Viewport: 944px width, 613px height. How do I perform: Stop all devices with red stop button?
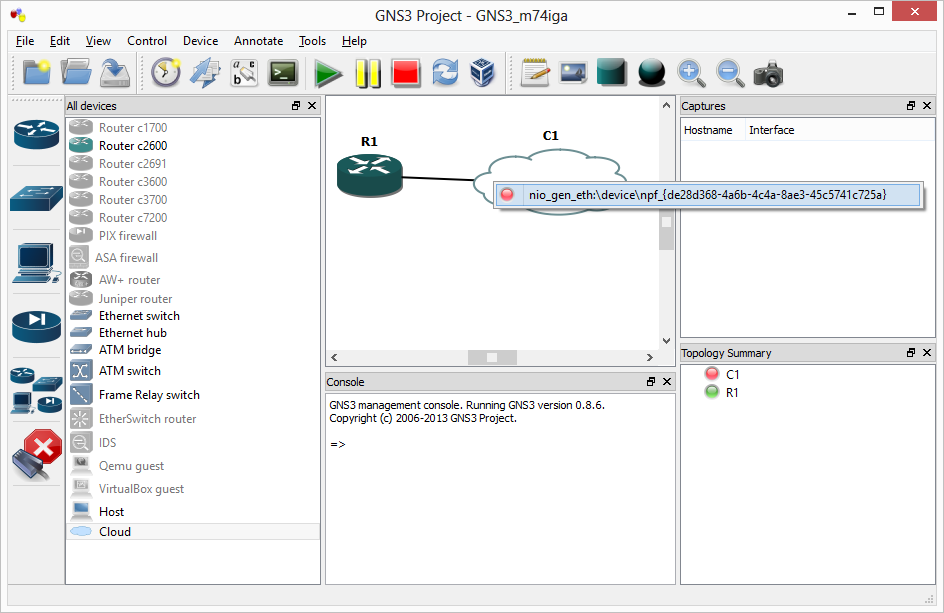(x=406, y=73)
